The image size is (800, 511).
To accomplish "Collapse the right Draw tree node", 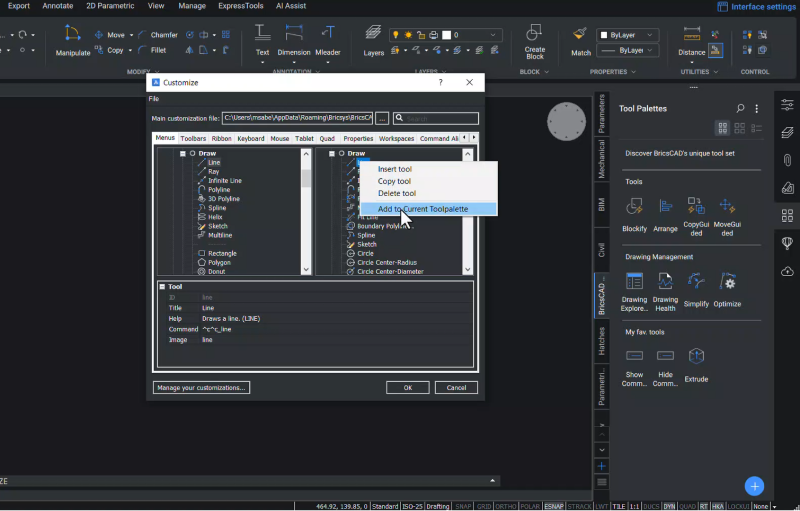I will pos(332,154).
